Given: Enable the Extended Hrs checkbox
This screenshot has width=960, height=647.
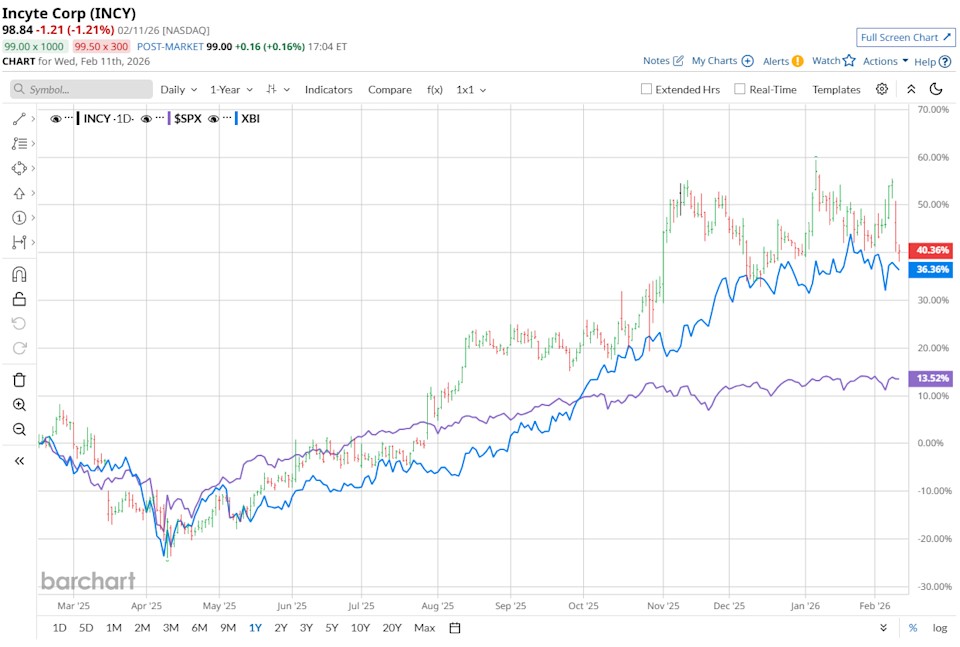Looking at the screenshot, I should [646, 89].
